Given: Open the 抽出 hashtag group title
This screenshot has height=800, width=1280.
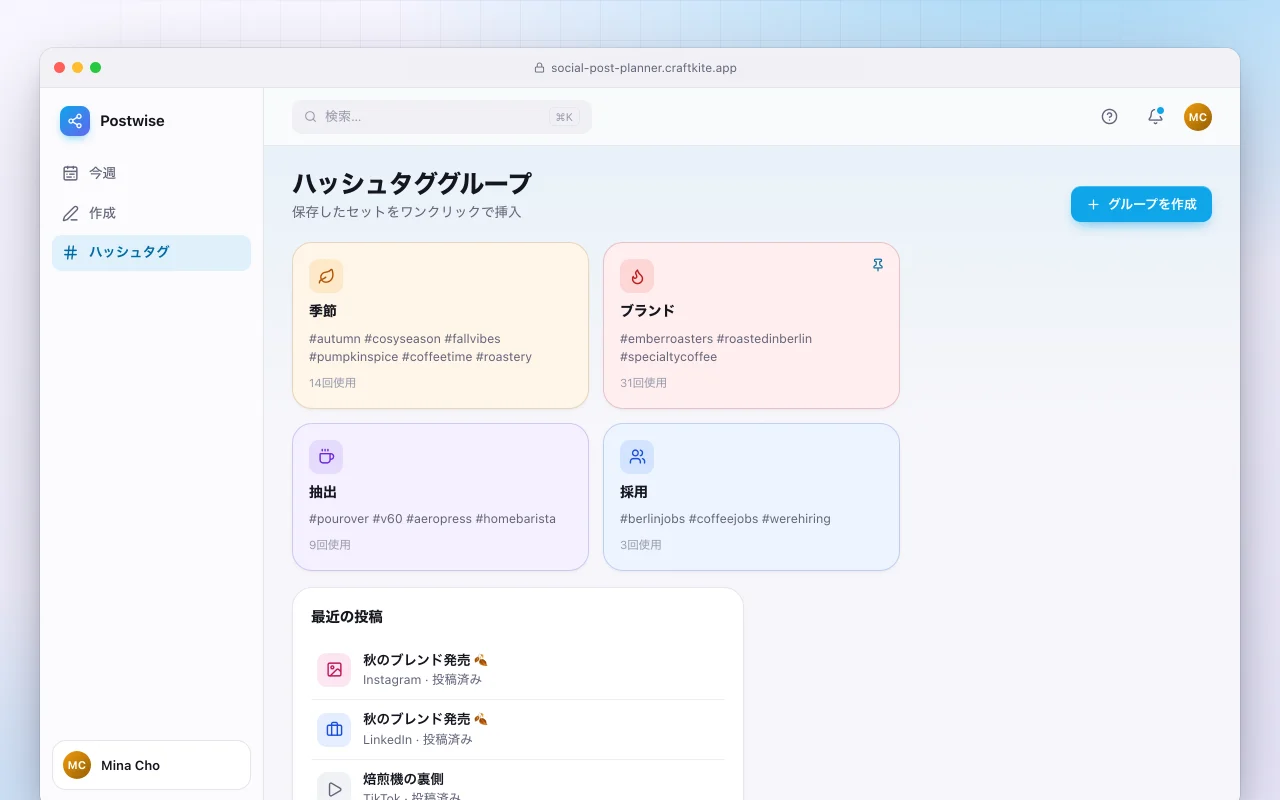Looking at the screenshot, I should tap(323, 492).
